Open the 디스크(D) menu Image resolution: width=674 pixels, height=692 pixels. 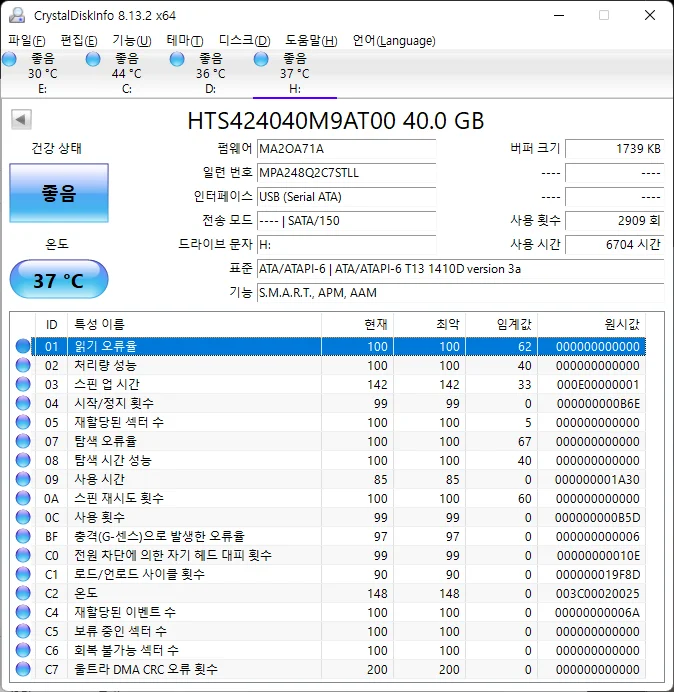pyautogui.click(x=245, y=41)
